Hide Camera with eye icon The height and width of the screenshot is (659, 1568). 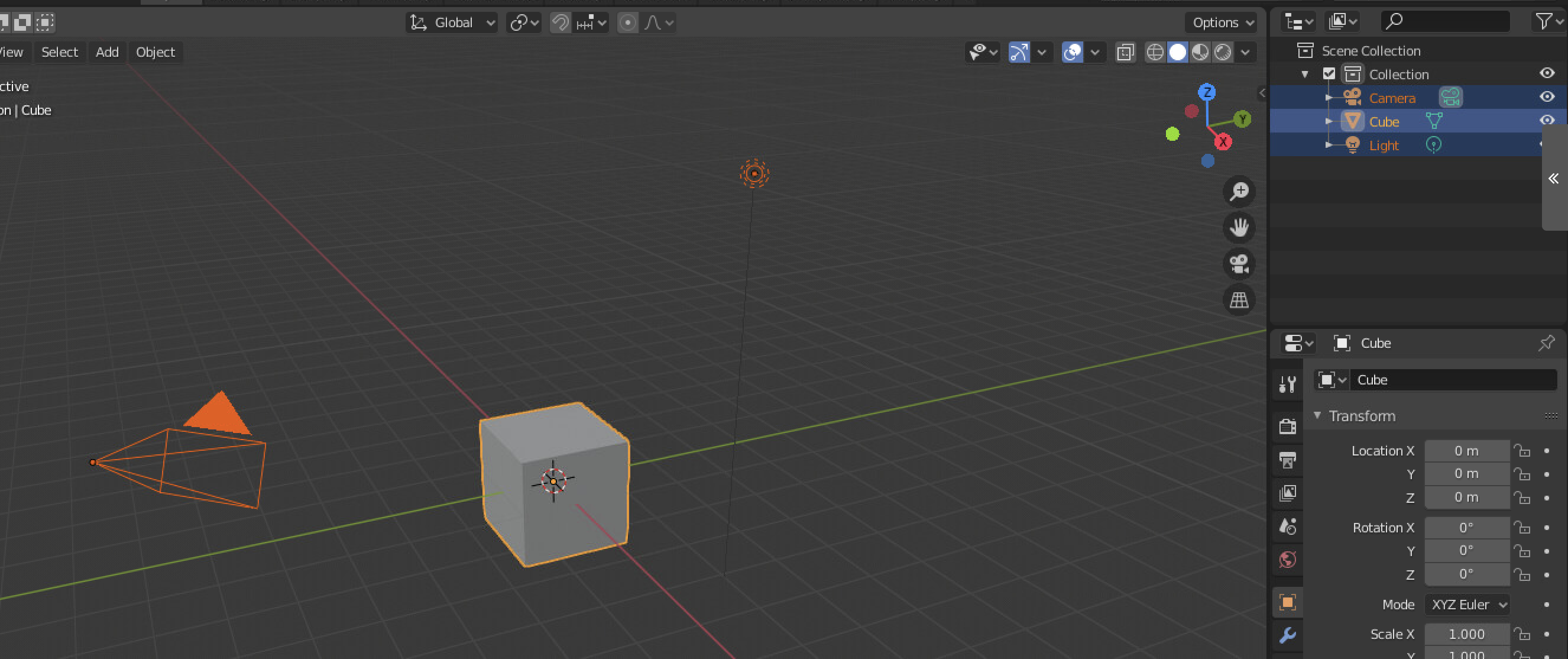(x=1547, y=97)
